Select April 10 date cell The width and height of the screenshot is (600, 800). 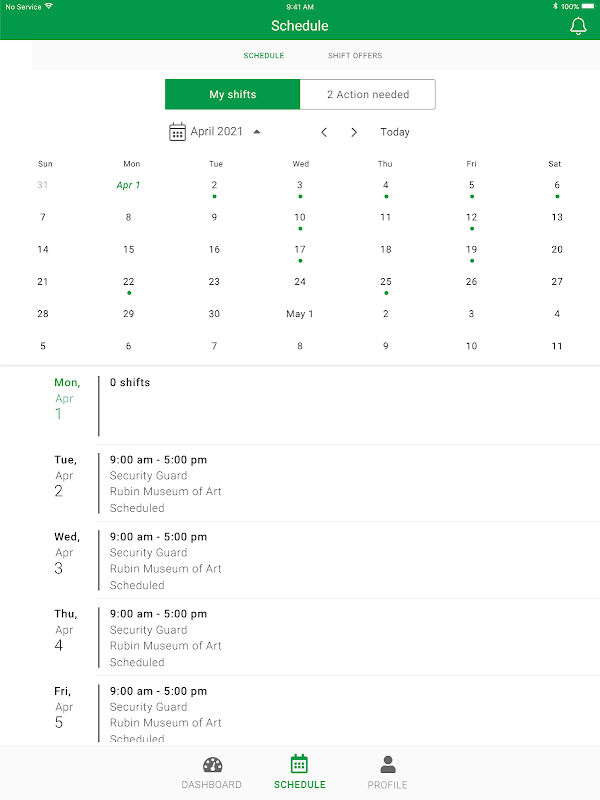(x=300, y=217)
